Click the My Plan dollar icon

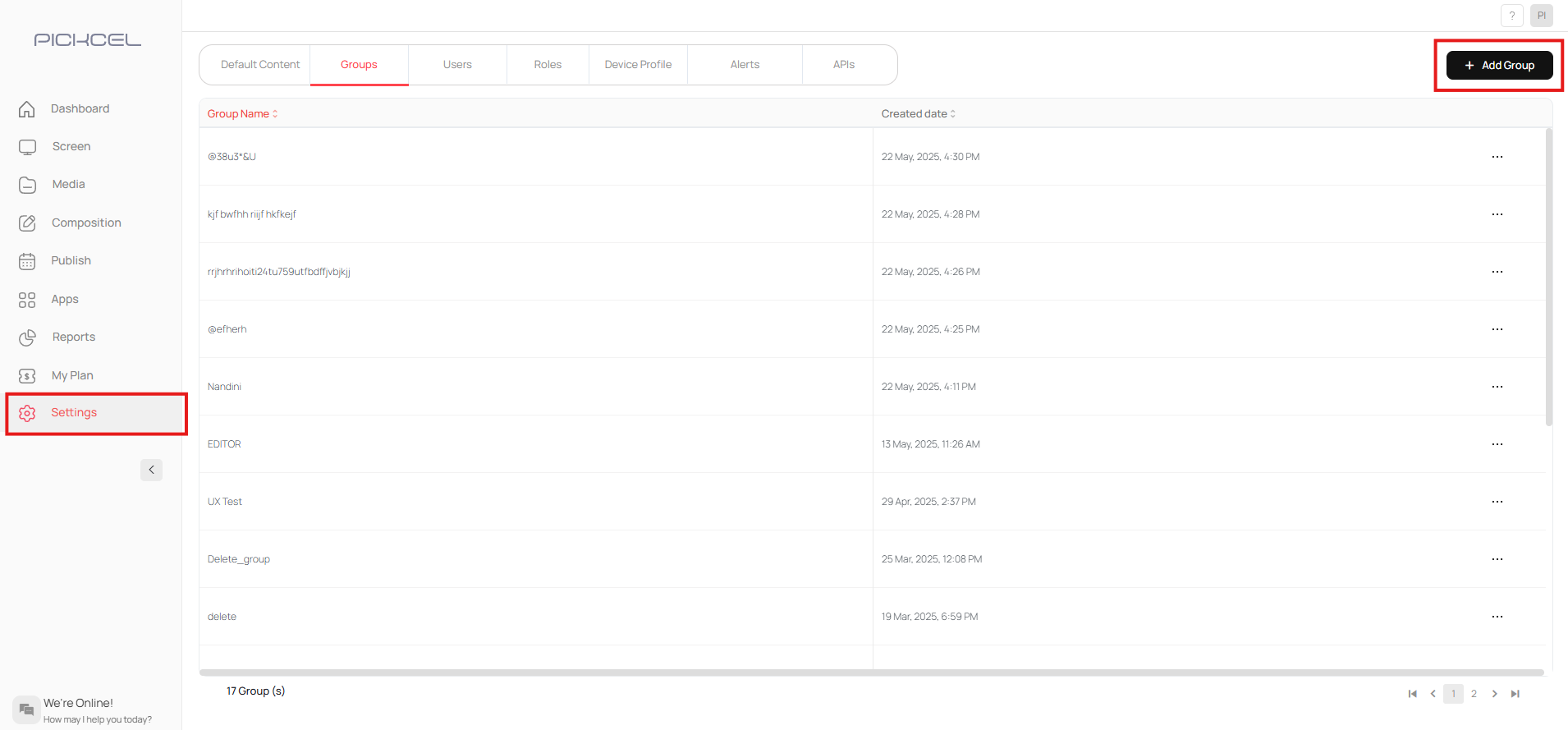click(27, 375)
